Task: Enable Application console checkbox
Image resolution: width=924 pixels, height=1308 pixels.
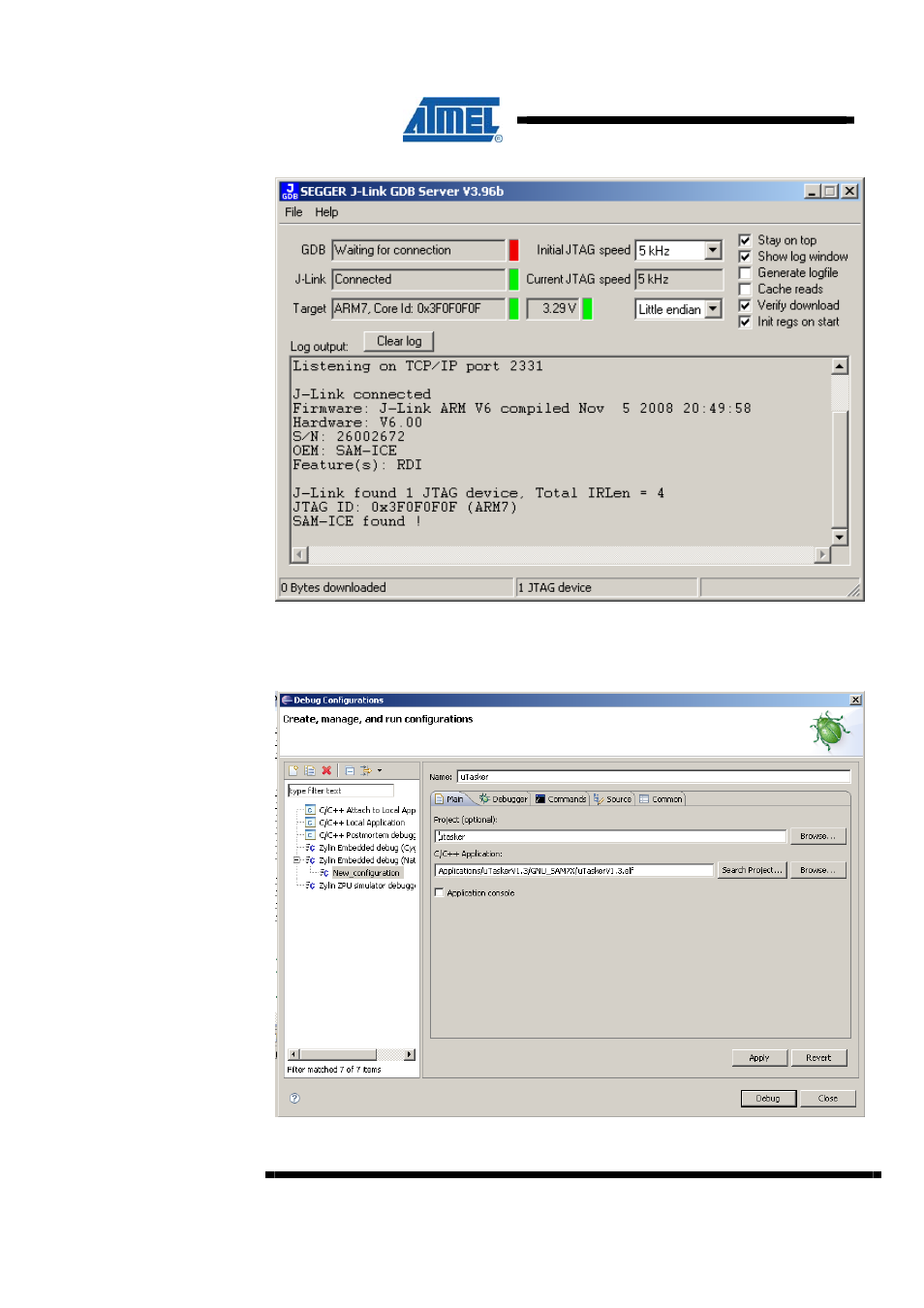Action: pos(439,893)
